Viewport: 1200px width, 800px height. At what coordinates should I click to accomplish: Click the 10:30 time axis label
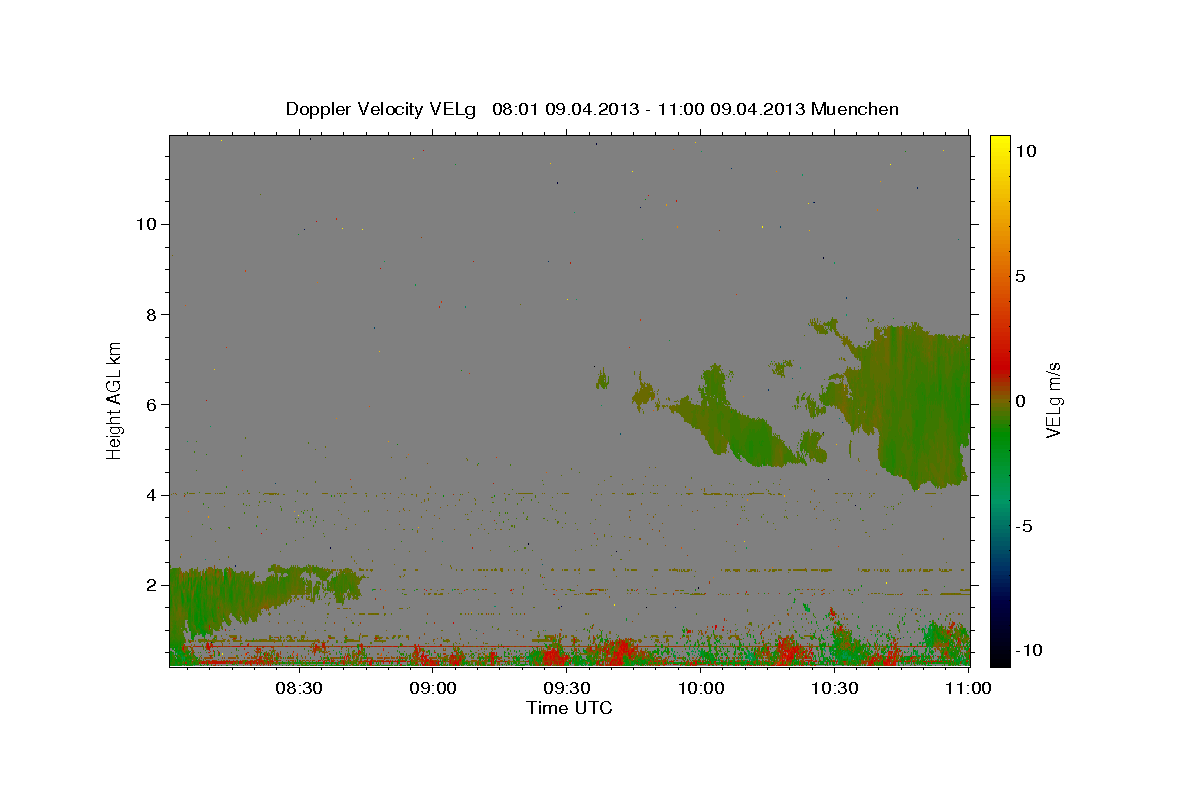pyautogui.click(x=835, y=688)
